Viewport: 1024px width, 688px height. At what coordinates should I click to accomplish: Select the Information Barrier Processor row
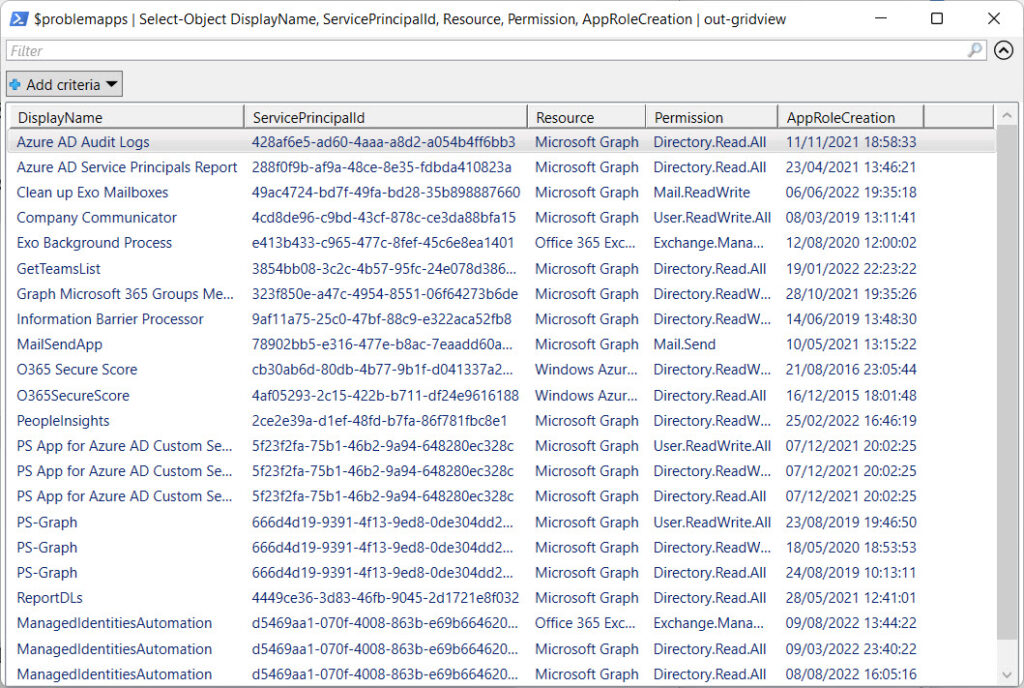click(x=502, y=319)
